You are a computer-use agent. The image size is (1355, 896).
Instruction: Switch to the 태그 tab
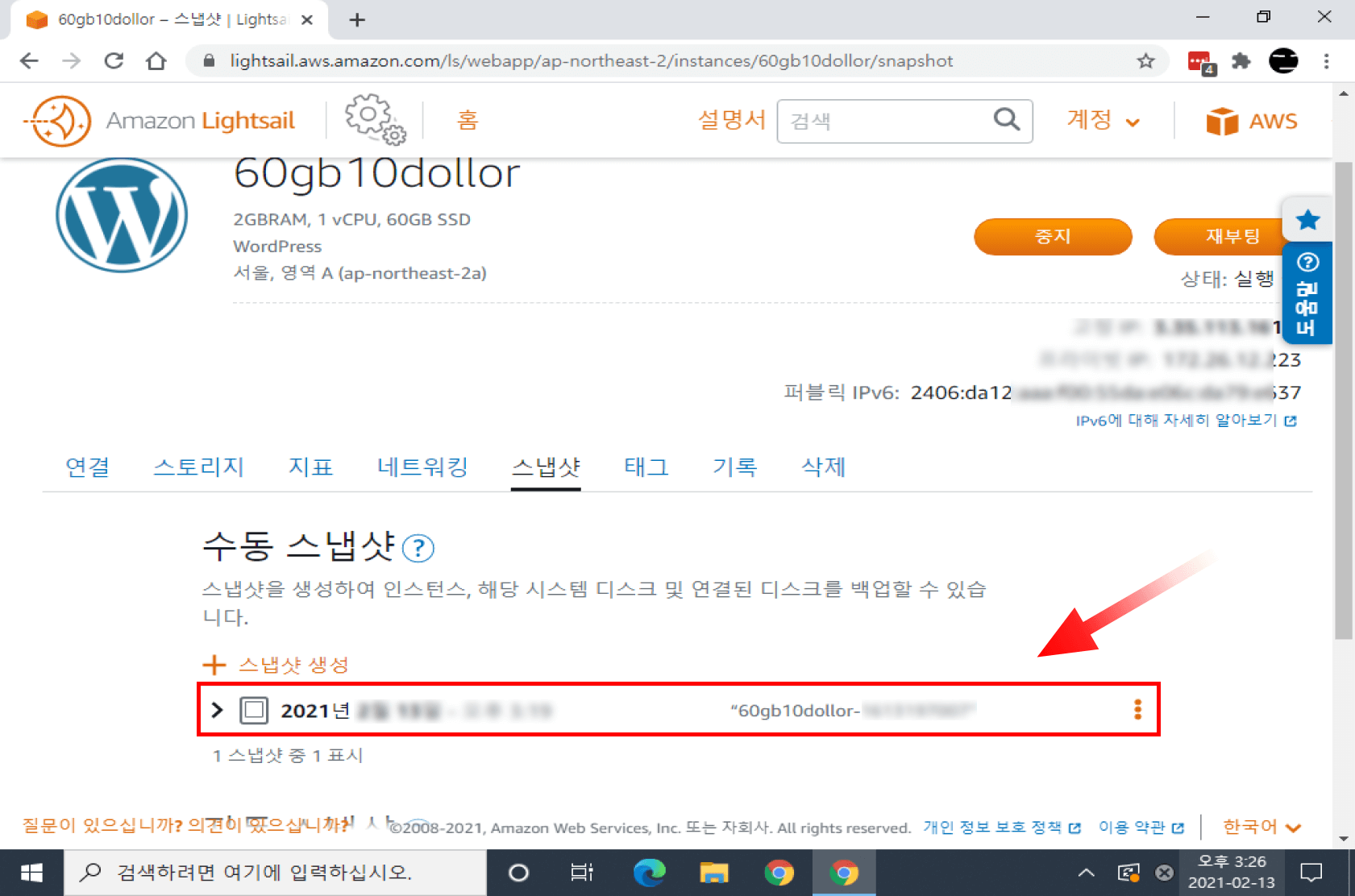coord(646,467)
